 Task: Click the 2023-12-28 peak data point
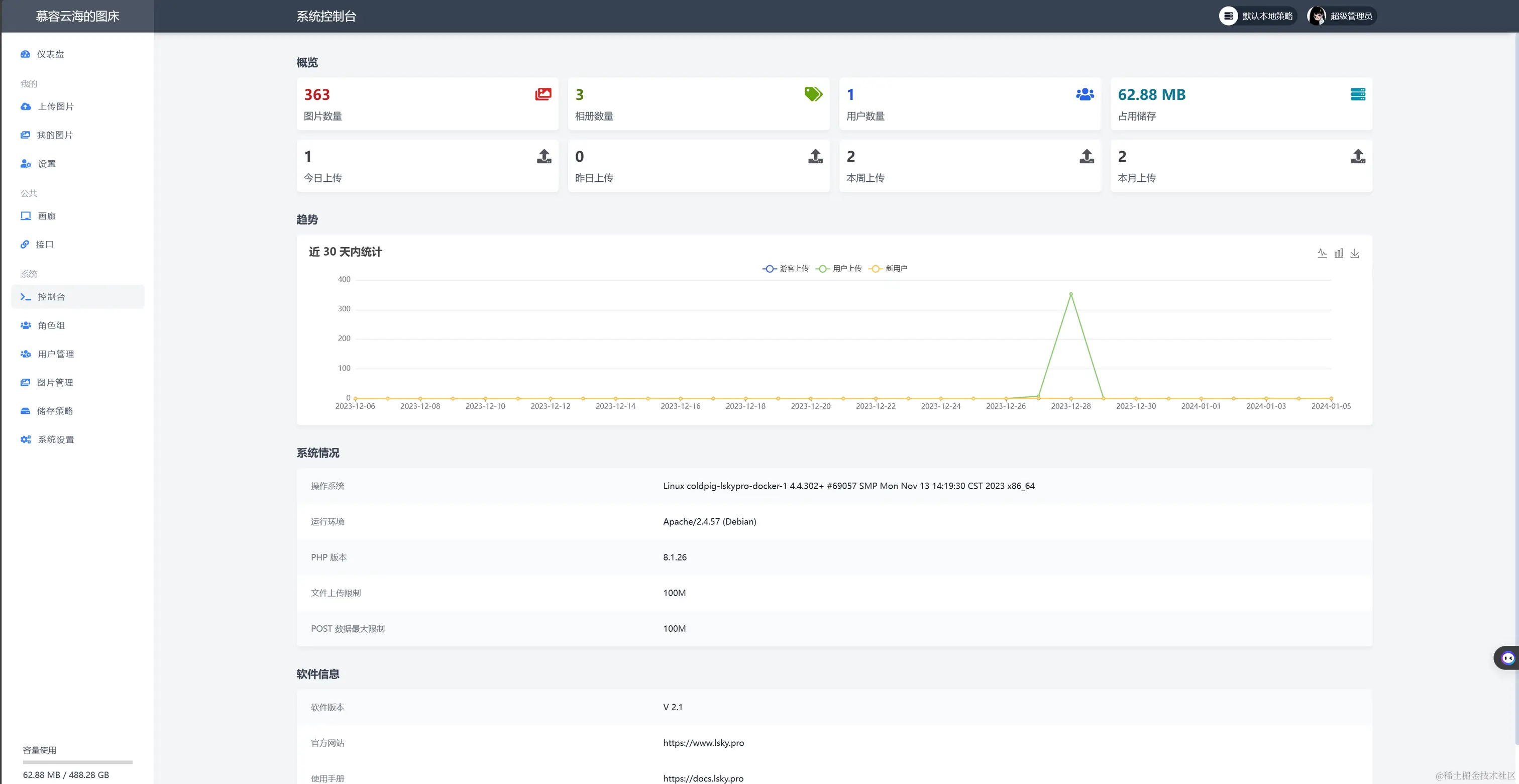[x=1070, y=293]
